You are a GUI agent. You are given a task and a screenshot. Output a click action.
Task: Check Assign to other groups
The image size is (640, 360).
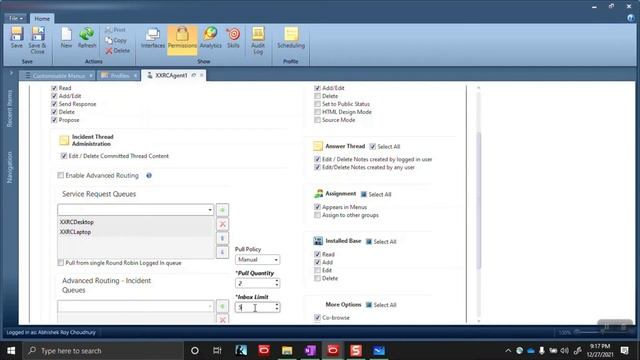(x=317, y=215)
